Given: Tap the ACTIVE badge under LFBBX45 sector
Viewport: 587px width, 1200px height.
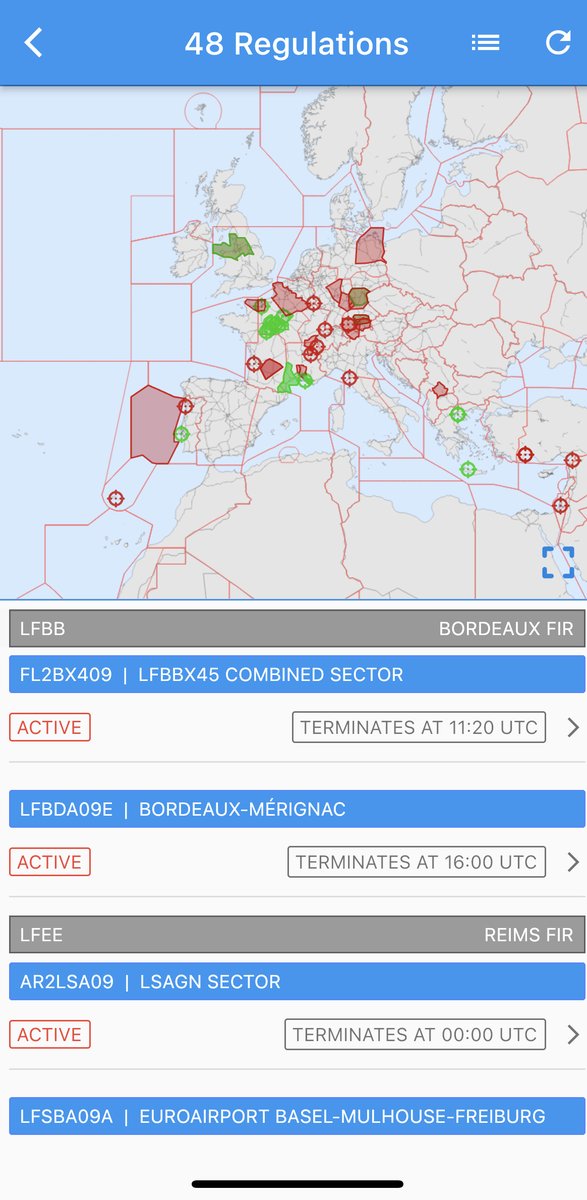Looking at the screenshot, I should click(x=50, y=727).
